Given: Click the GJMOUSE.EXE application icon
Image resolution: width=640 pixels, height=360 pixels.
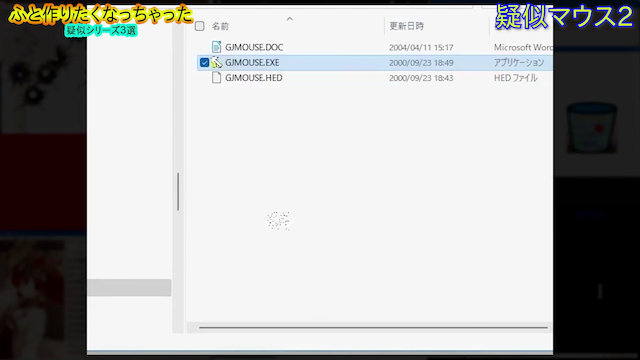Looking at the screenshot, I should [216, 62].
